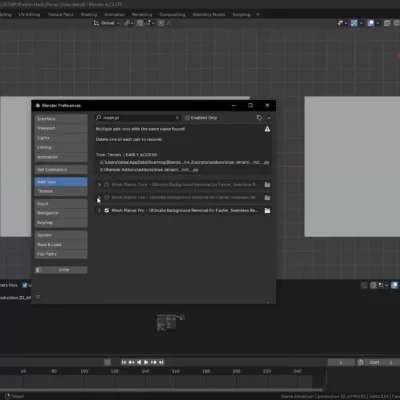Switch to the Animation workspace tab
This screenshot has height=400, width=400.
(115, 15)
